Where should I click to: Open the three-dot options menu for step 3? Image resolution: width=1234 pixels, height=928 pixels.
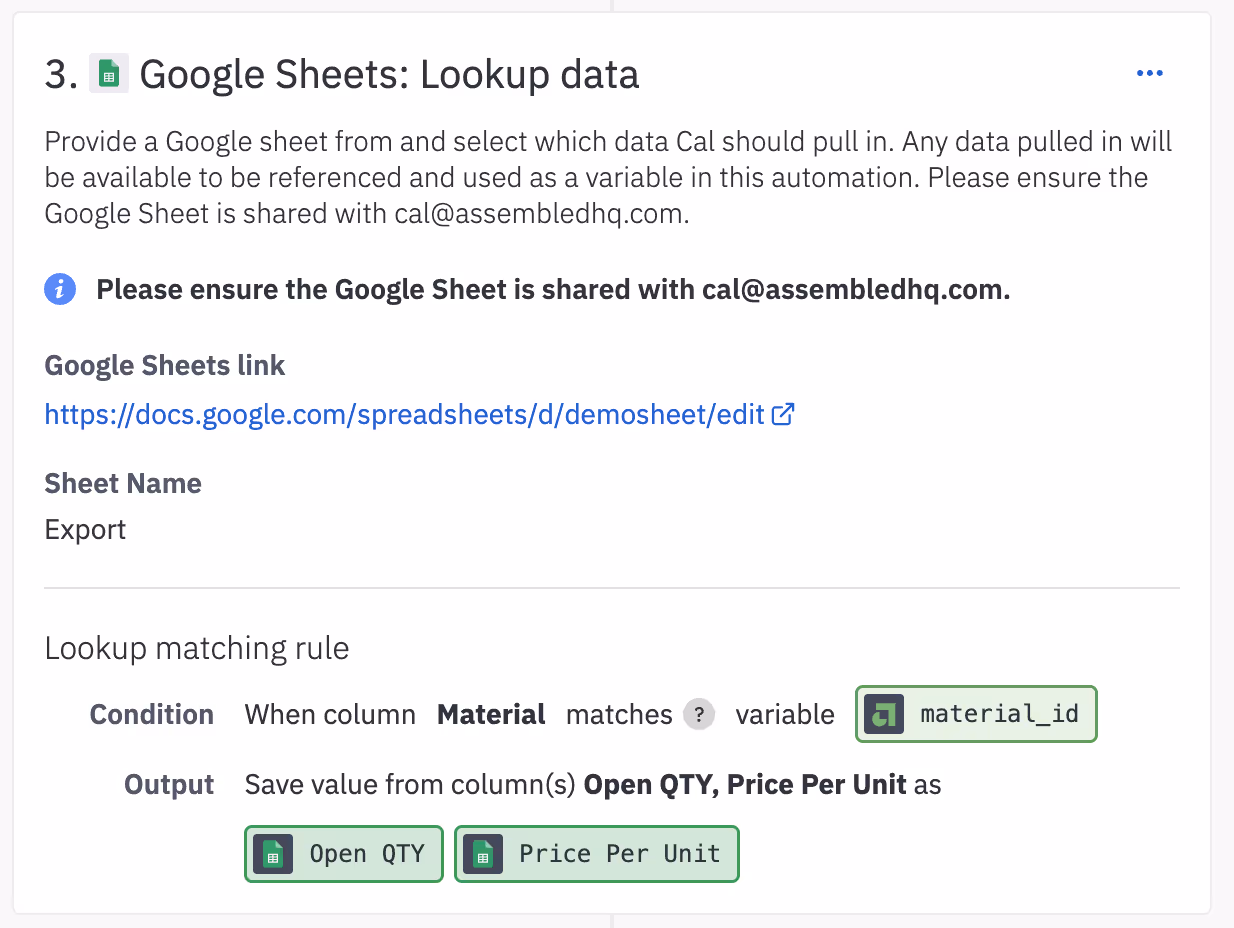(1150, 74)
